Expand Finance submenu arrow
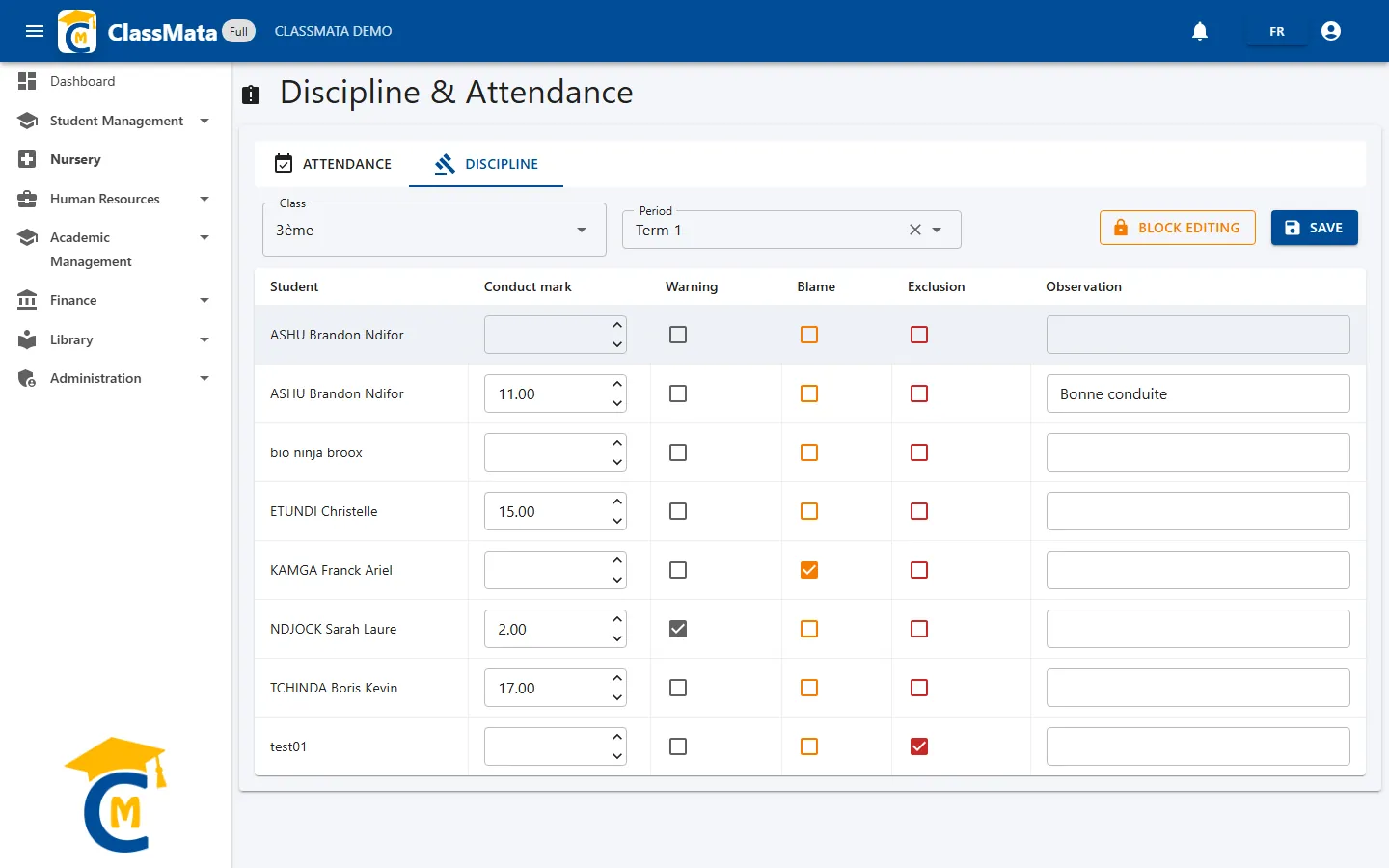Screen dimensions: 1389x868 (x=204, y=300)
